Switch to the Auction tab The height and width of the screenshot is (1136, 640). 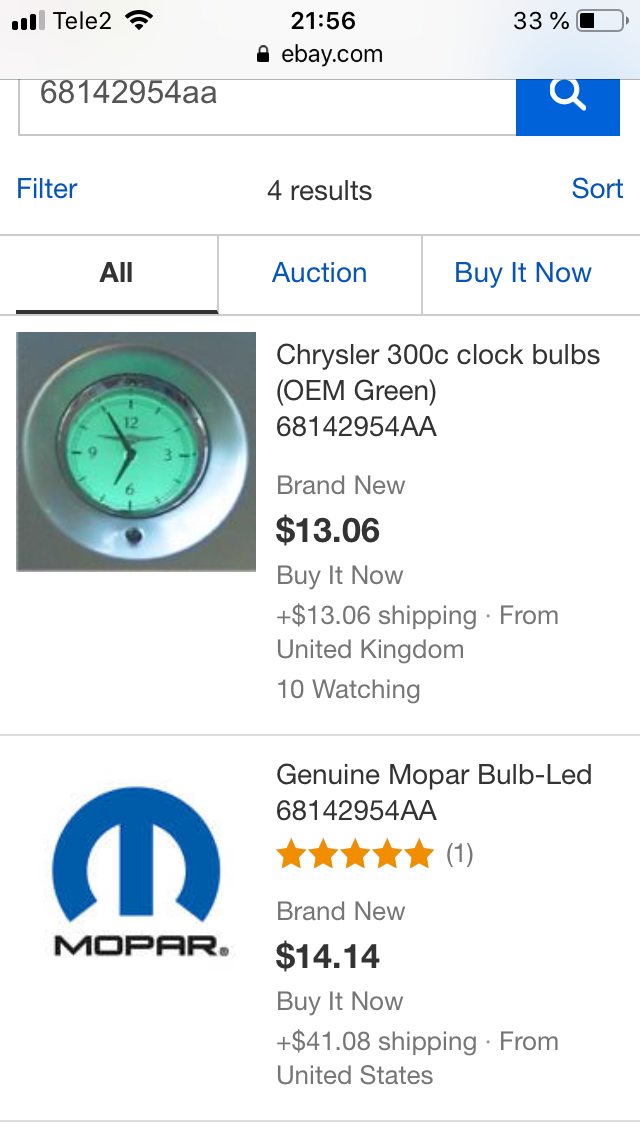(320, 273)
